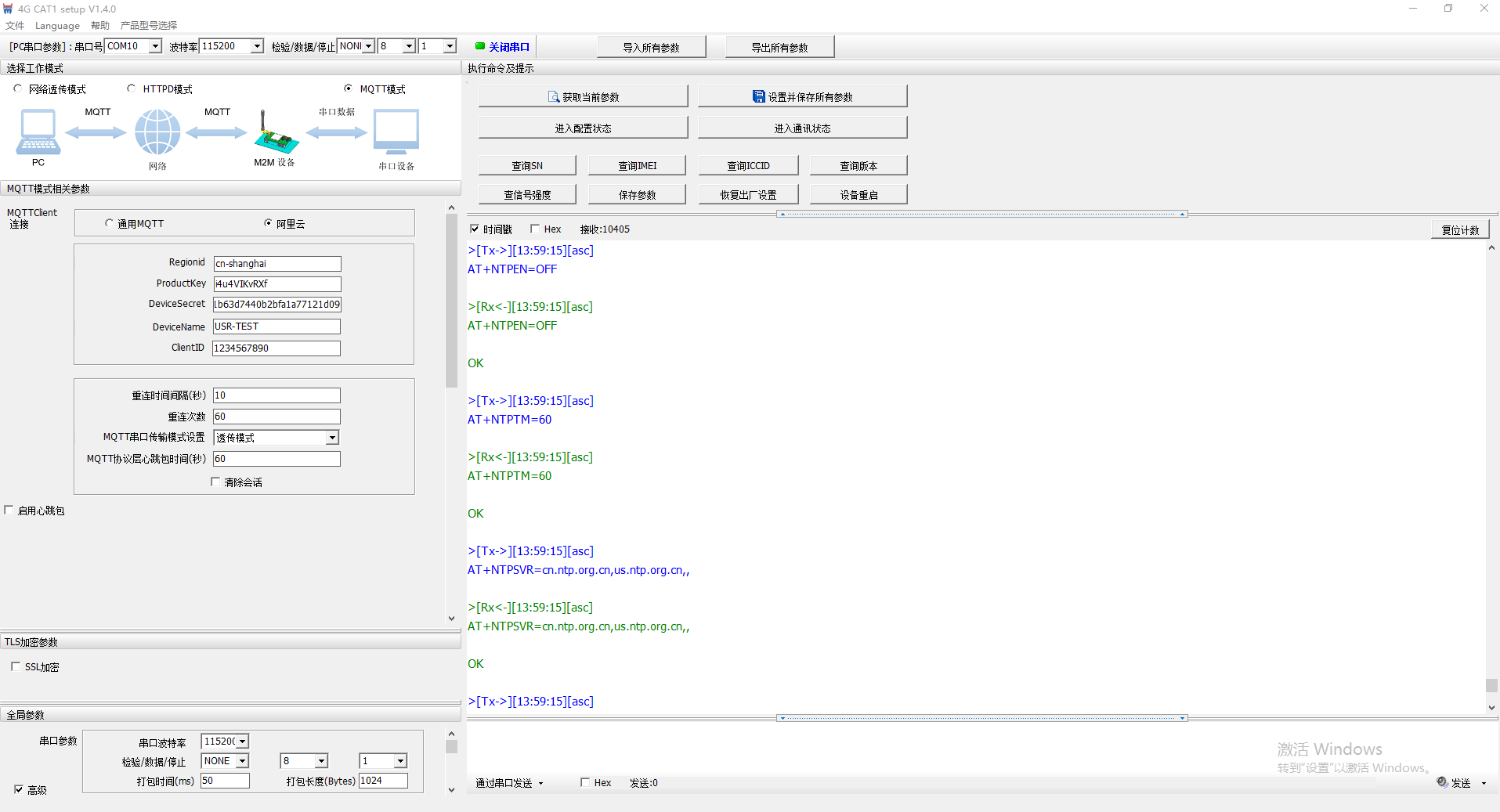1500x812 pixels.
Task: Open the Language menu
Action: pos(57,26)
